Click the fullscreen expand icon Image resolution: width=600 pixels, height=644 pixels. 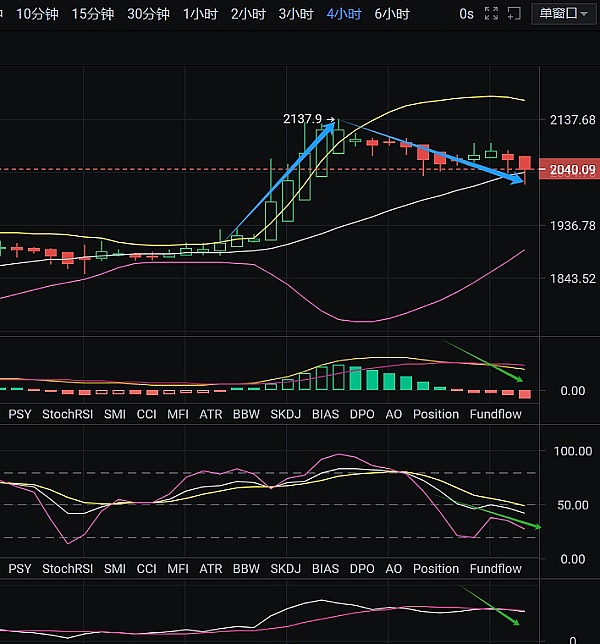pos(490,14)
